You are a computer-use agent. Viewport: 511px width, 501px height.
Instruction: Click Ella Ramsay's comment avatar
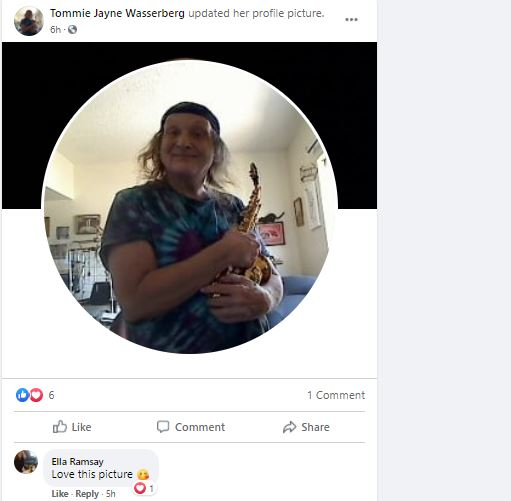pos(26,462)
